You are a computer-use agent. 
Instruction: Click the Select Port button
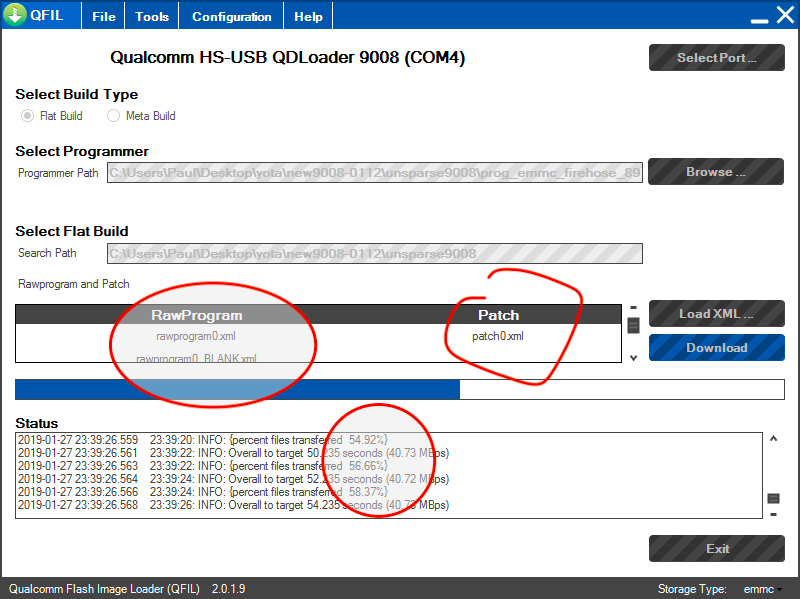click(x=716, y=58)
